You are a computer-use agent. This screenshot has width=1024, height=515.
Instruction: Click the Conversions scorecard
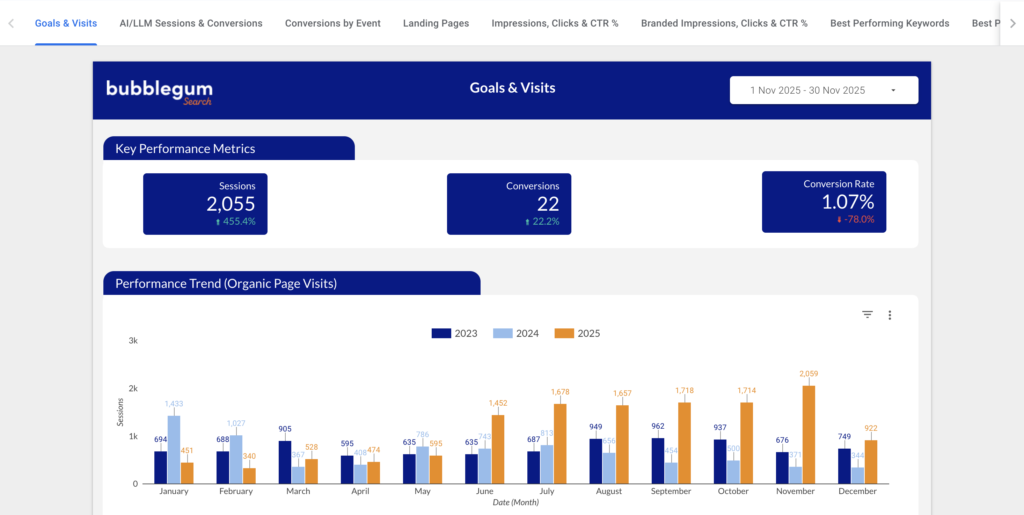click(509, 204)
